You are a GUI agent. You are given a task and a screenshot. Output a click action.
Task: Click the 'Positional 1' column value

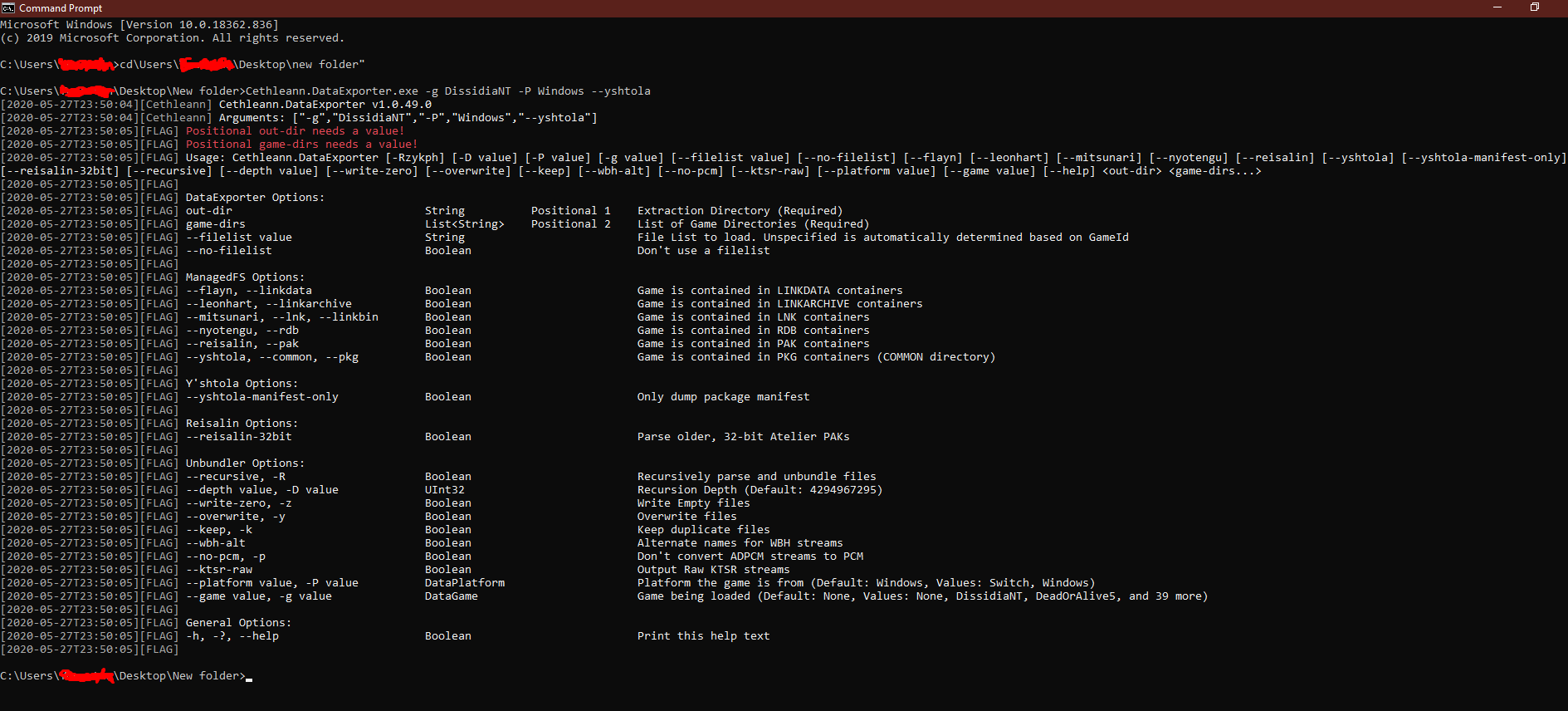[571, 211]
